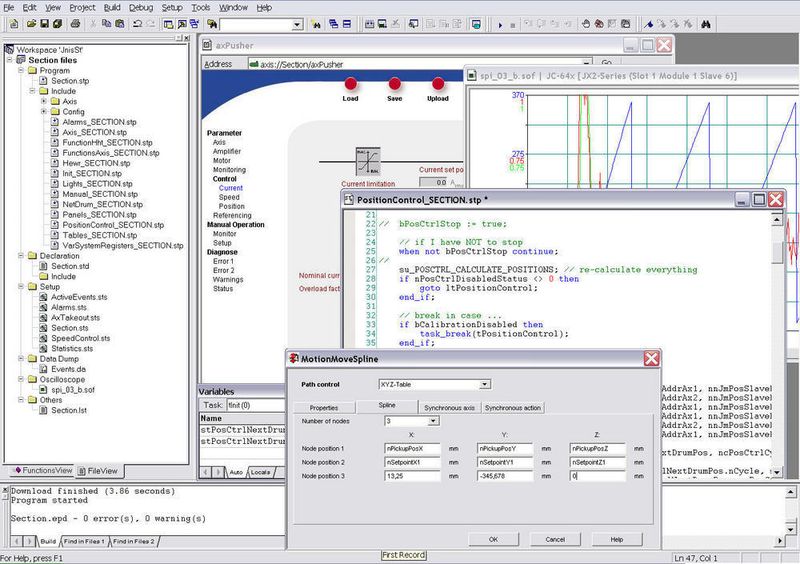800x564 pixels.
Task: Select spi_03_b.sof under Oscilloscope
Action: click(x=72, y=390)
